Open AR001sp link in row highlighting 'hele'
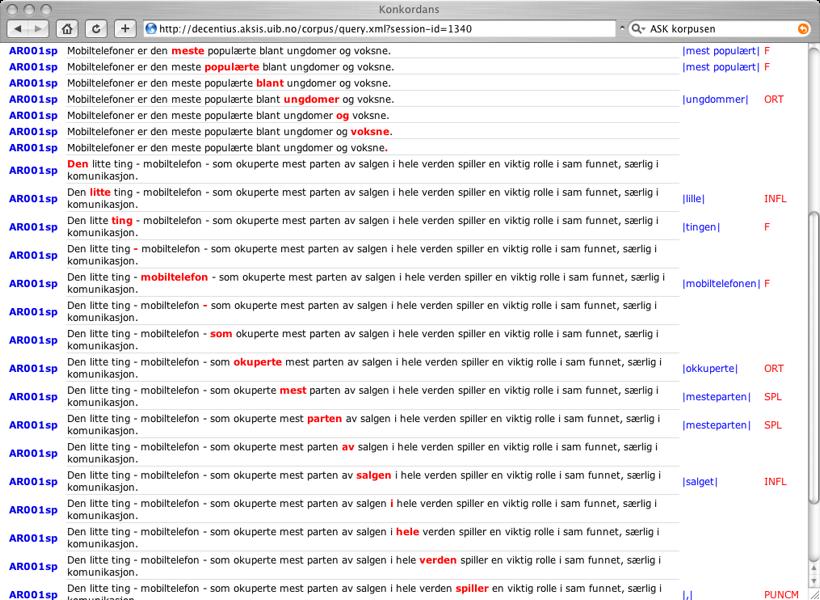820x600 pixels. click(33, 538)
